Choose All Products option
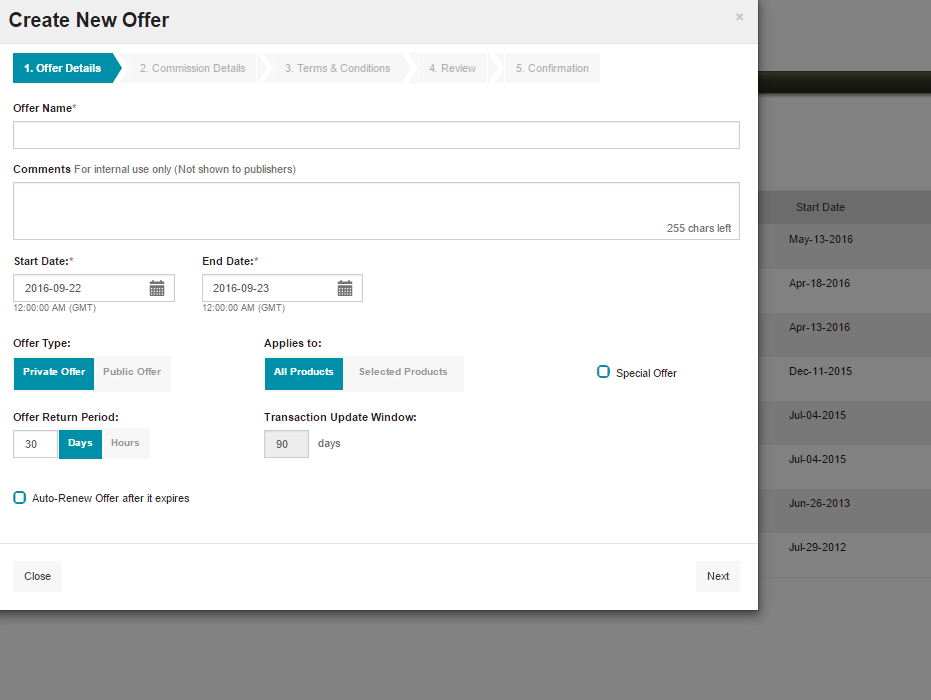 pos(303,372)
